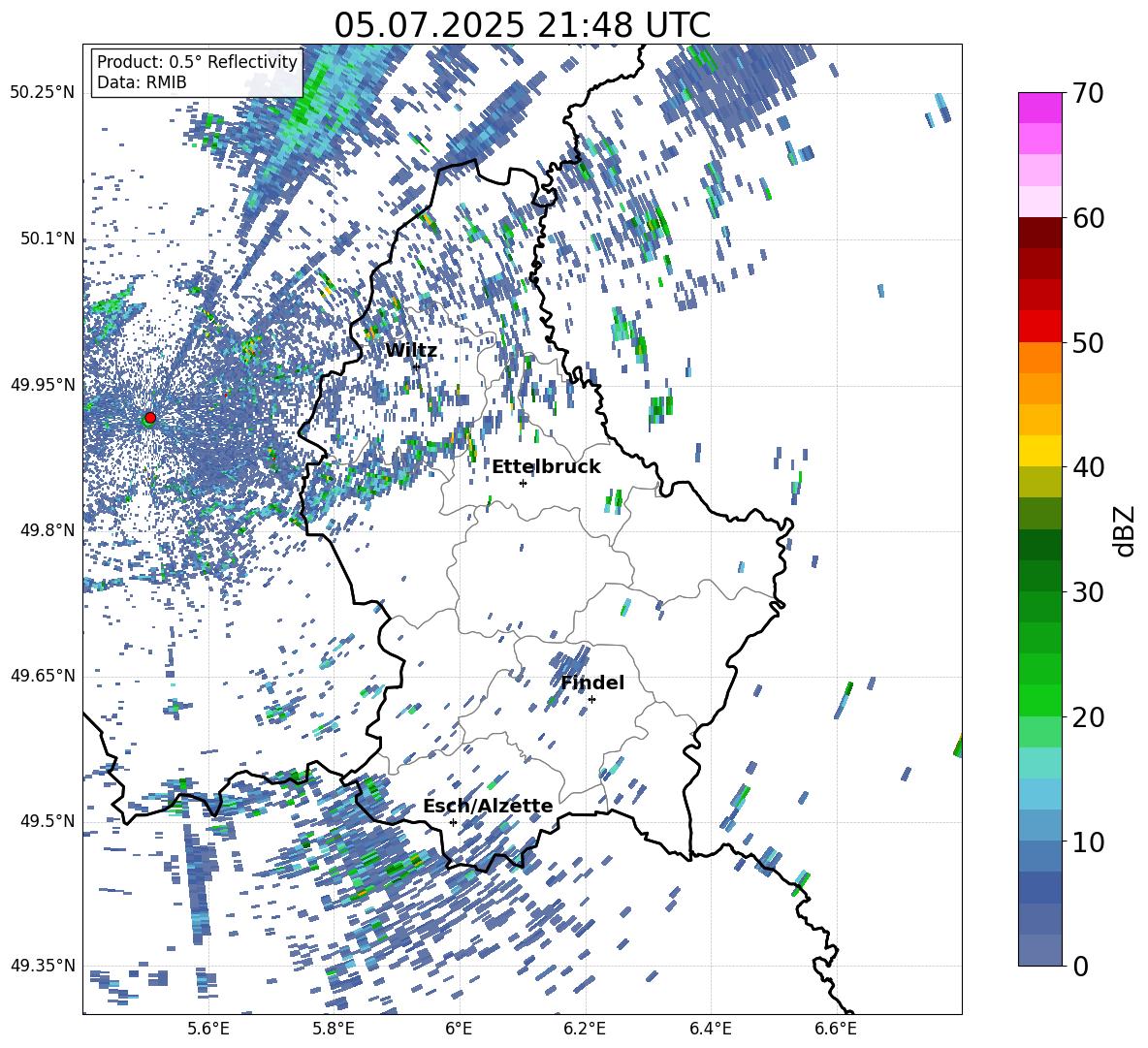The image size is (1148, 1048).
Task: Click the 'Product: 0.5° Reflectivity' text
Action: (x=197, y=61)
